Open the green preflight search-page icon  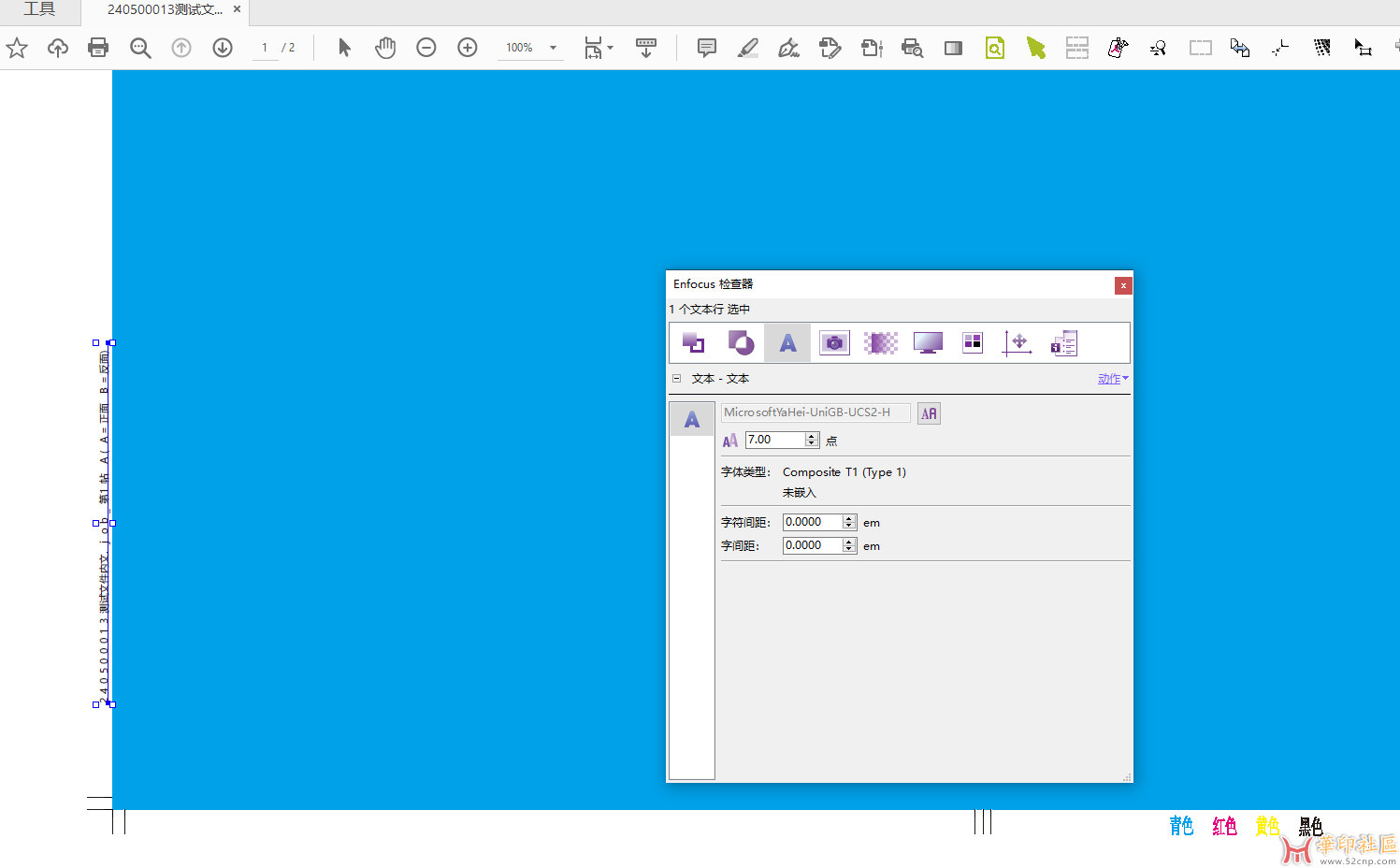pyautogui.click(x=995, y=48)
